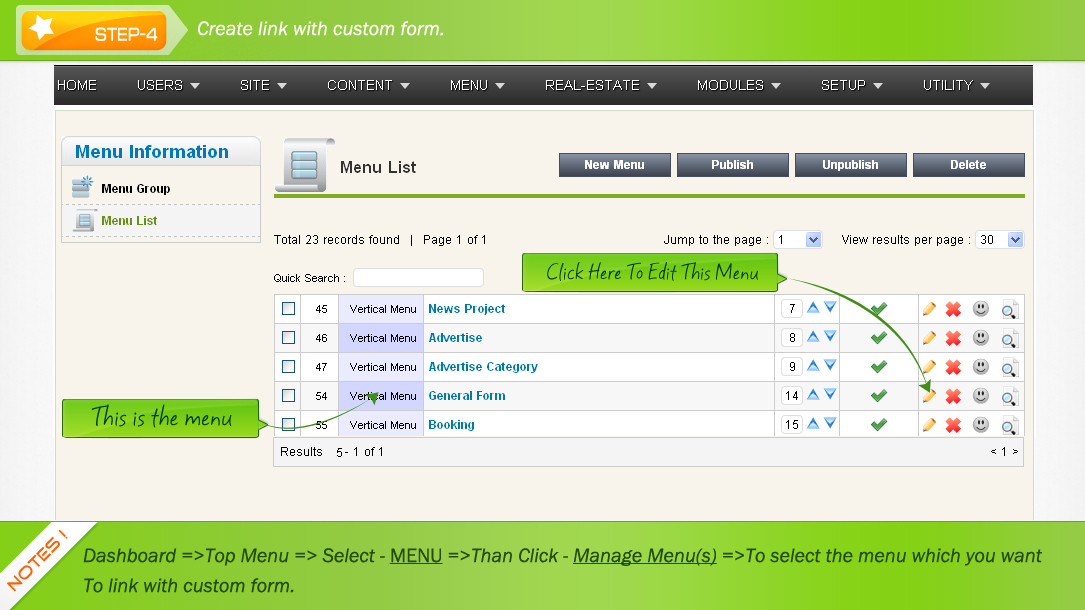This screenshot has width=1085, height=610.
Task: Click the New Menu button
Action: 614,165
